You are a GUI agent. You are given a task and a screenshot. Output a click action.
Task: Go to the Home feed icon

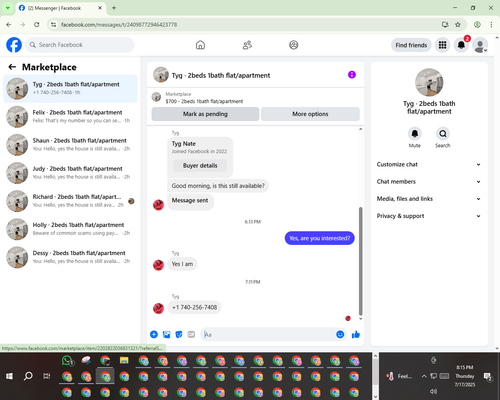pos(200,45)
